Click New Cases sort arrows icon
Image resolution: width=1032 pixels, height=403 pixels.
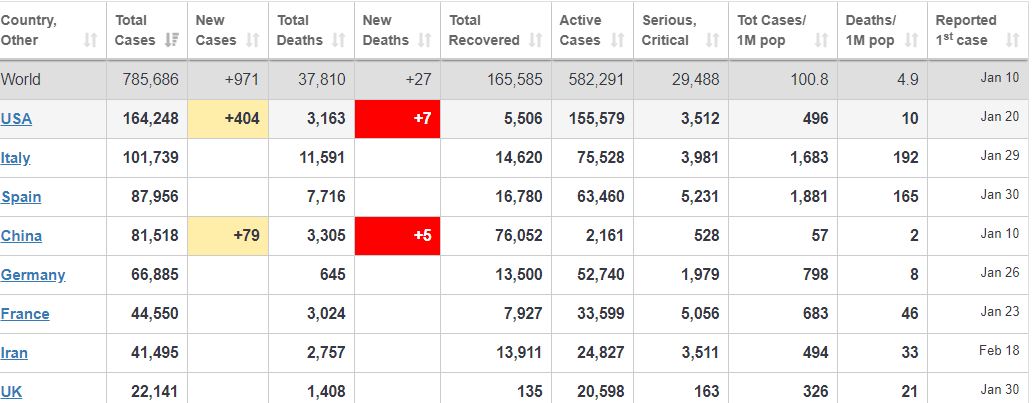253,41
